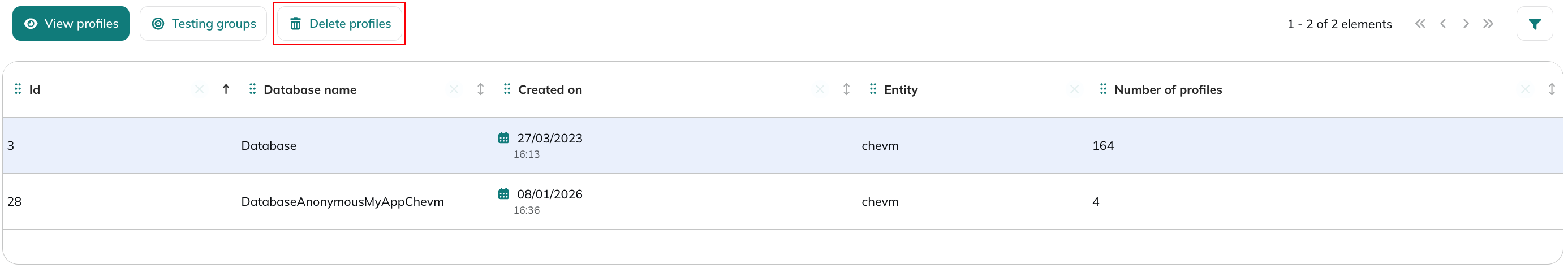The width and height of the screenshot is (1568, 268).
Task: Click the Database name column drag handle
Action: 252,89
